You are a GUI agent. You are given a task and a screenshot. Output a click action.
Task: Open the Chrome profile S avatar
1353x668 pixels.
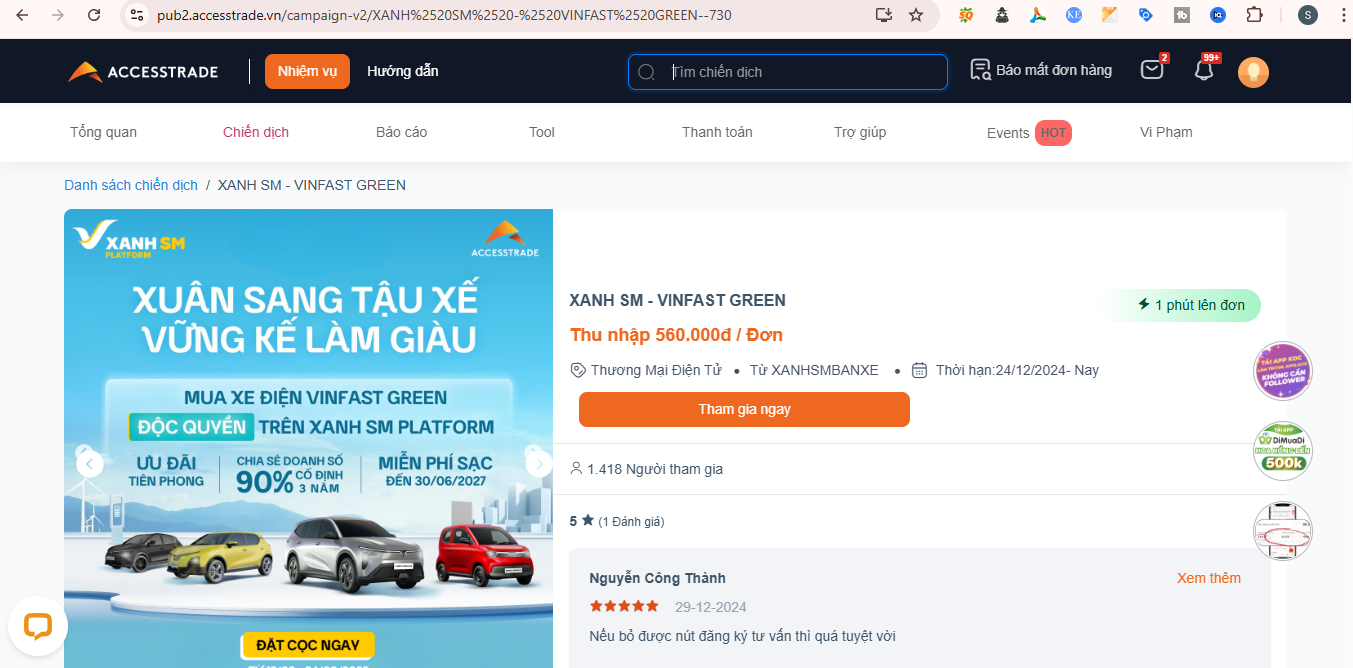tap(1308, 15)
